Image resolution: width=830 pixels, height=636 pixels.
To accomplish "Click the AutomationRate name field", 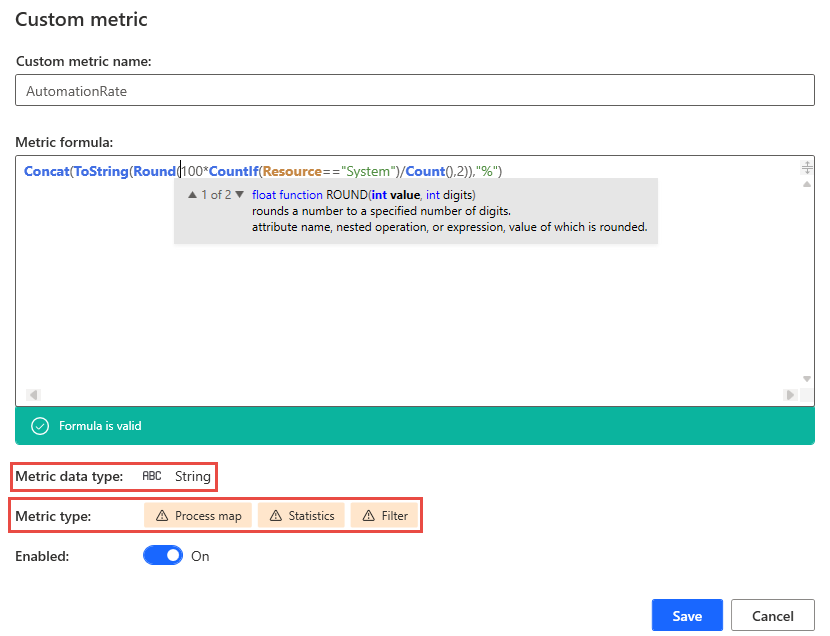I will point(413,90).
